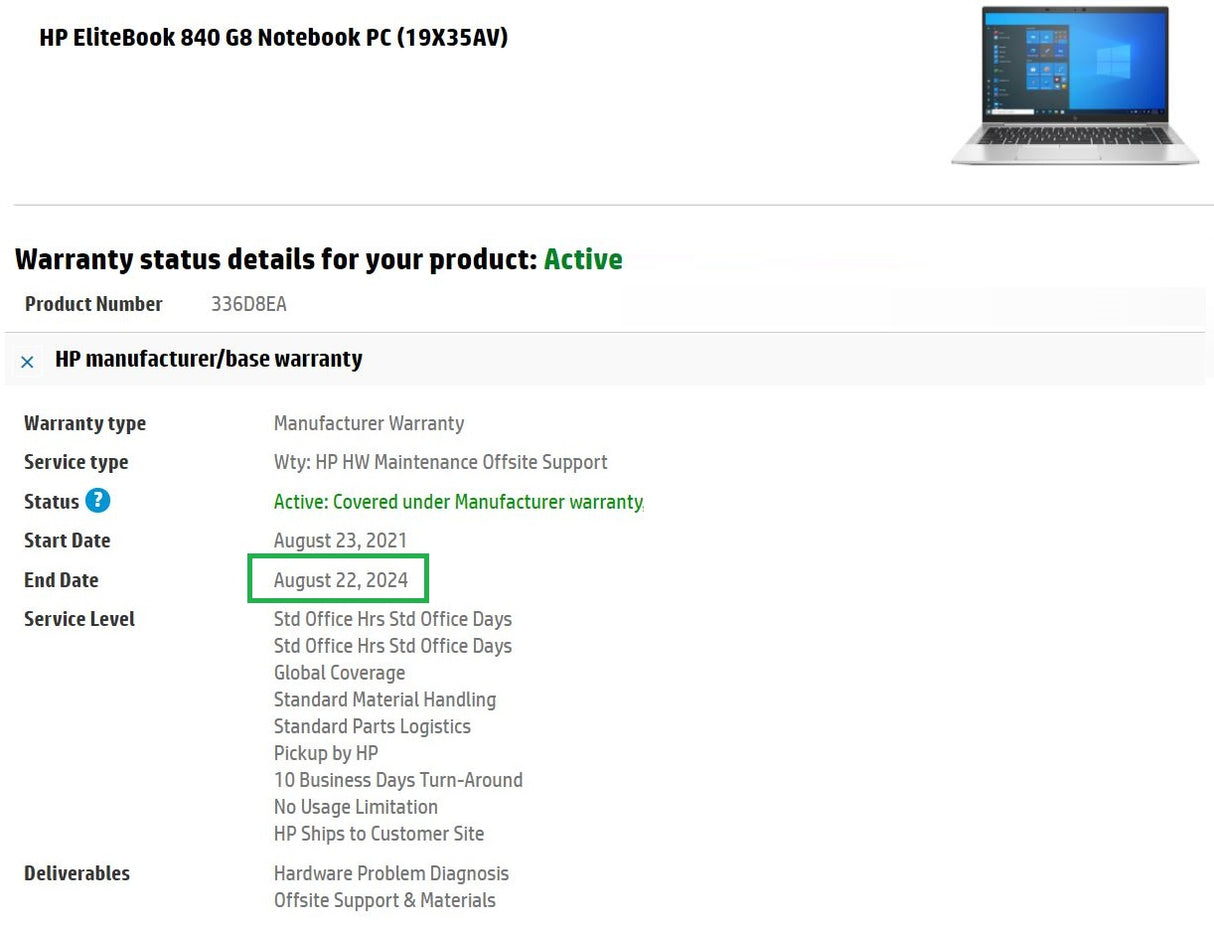Image resolution: width=1214 pixels, height=930 pixels.
Task: Select Manufacturer Warranty text
Action: (369, 423)
